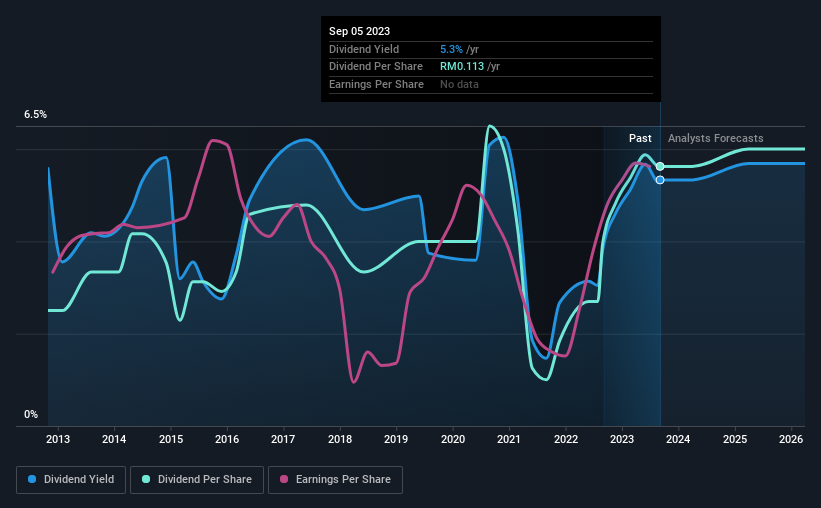Viewport: 821px width, 508px height.
Task: Click the Analysts Forecasts label
Action: (715, 138)
